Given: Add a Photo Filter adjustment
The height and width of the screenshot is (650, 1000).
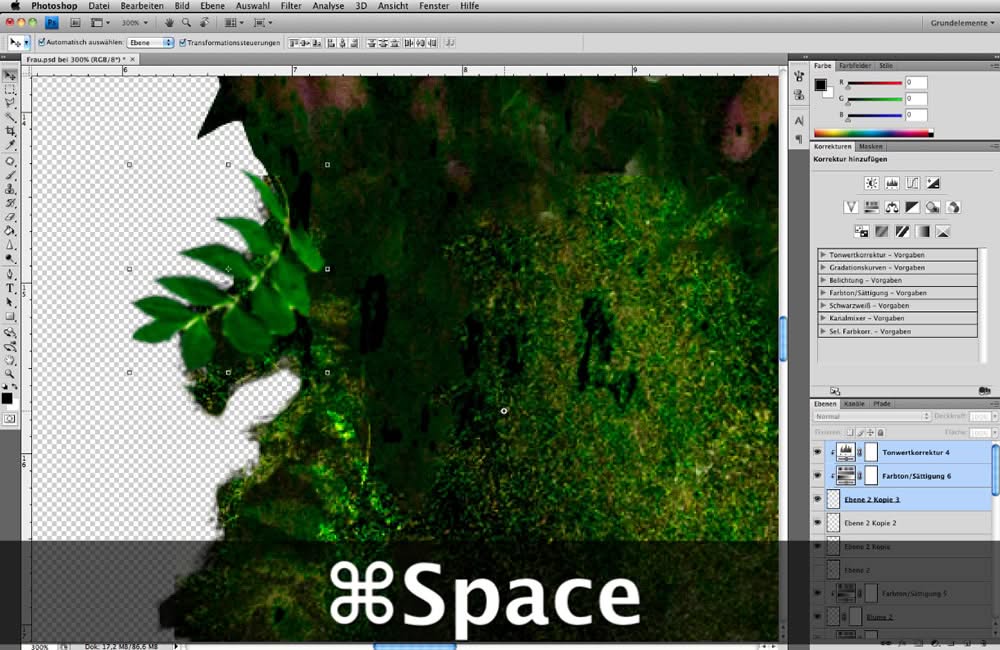Looking at the screenshot, I should pos(932,207).
